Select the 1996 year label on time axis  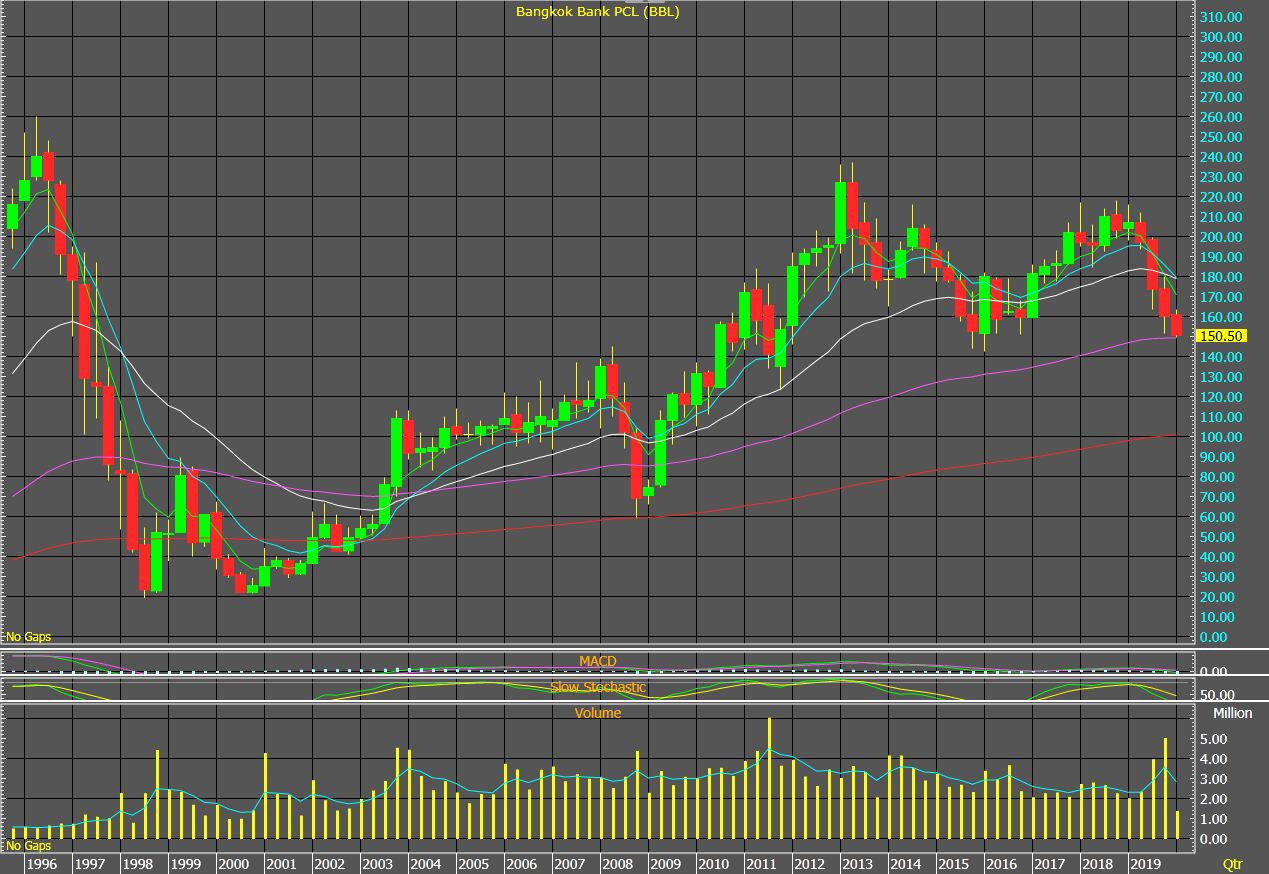[x=41, y=864]
